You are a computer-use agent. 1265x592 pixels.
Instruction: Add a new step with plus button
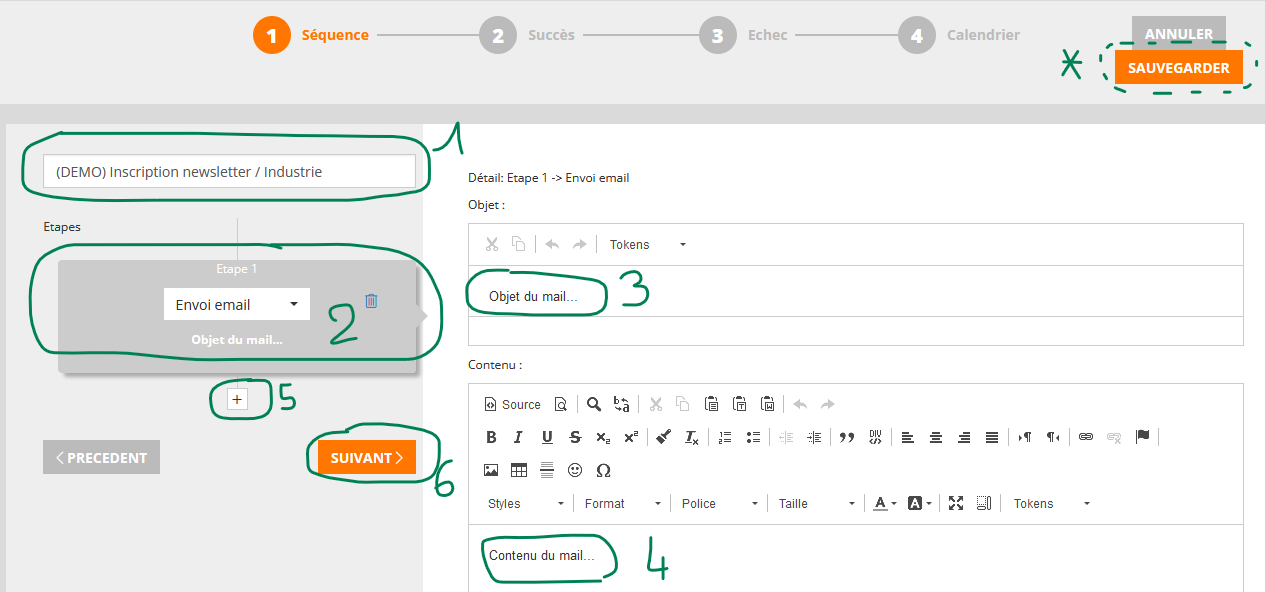[237, 399]
